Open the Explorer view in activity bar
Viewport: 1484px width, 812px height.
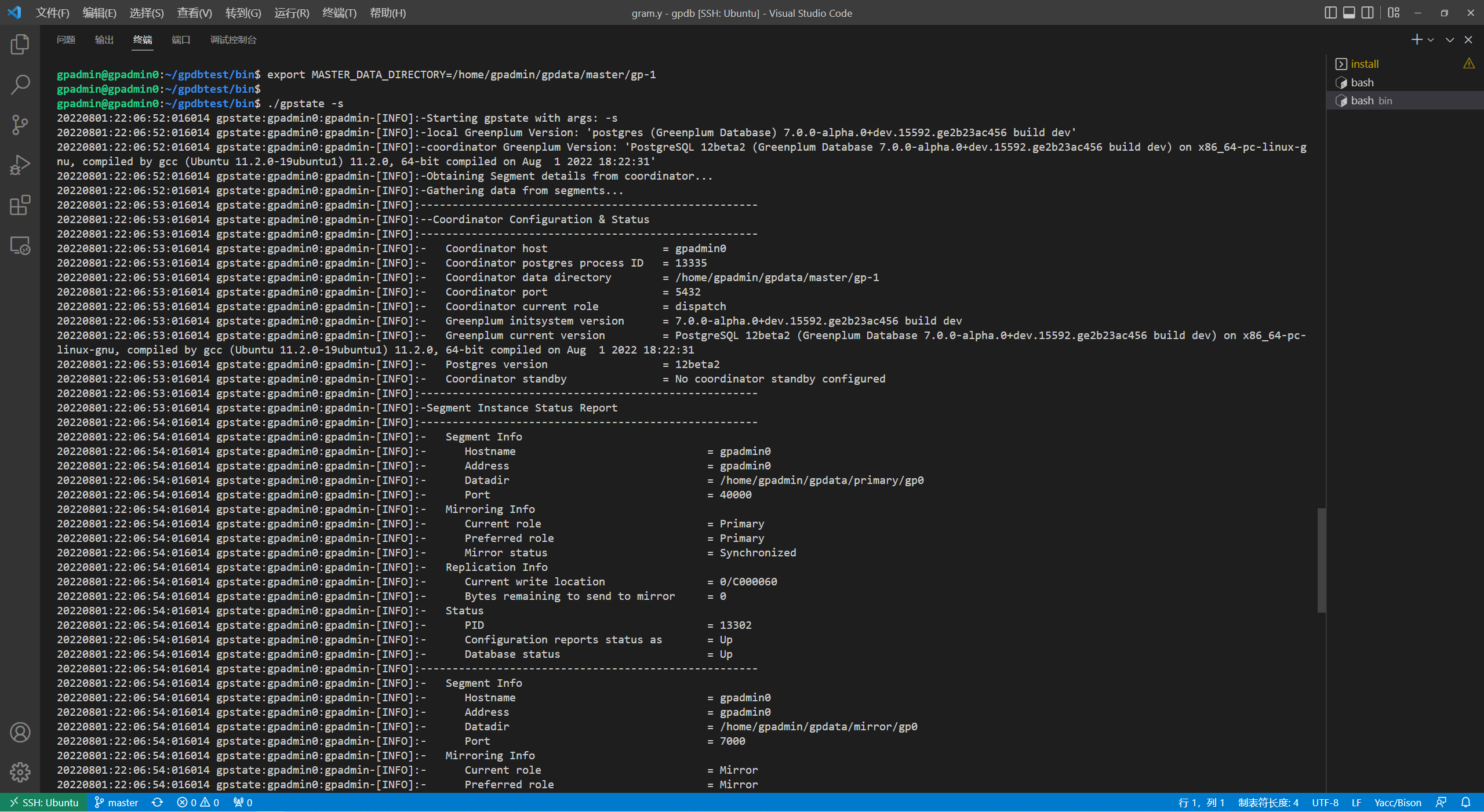point(20,44)
